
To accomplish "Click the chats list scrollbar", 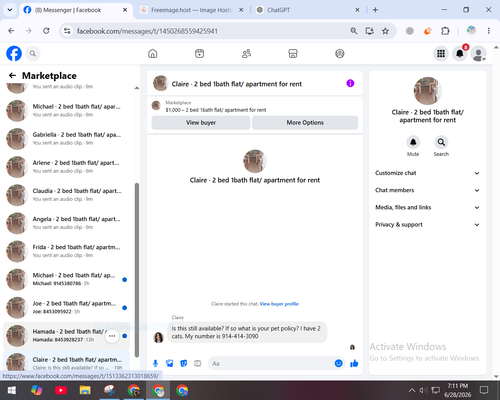I will (x=137, y=270).
